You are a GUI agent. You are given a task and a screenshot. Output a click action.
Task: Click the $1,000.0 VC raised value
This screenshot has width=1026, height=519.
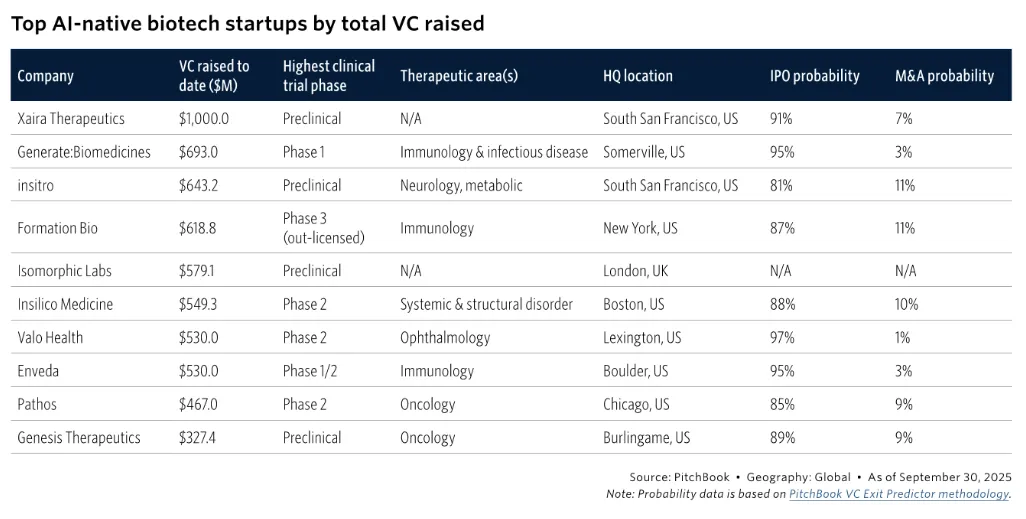pyautogui.click(x=204, y=118)
